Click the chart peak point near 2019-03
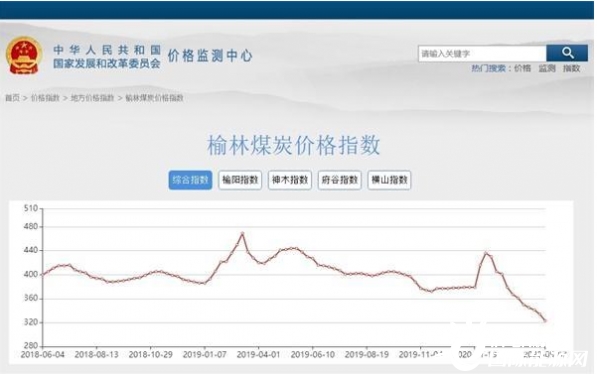597x374 pixels. click(x=242, y=233)
